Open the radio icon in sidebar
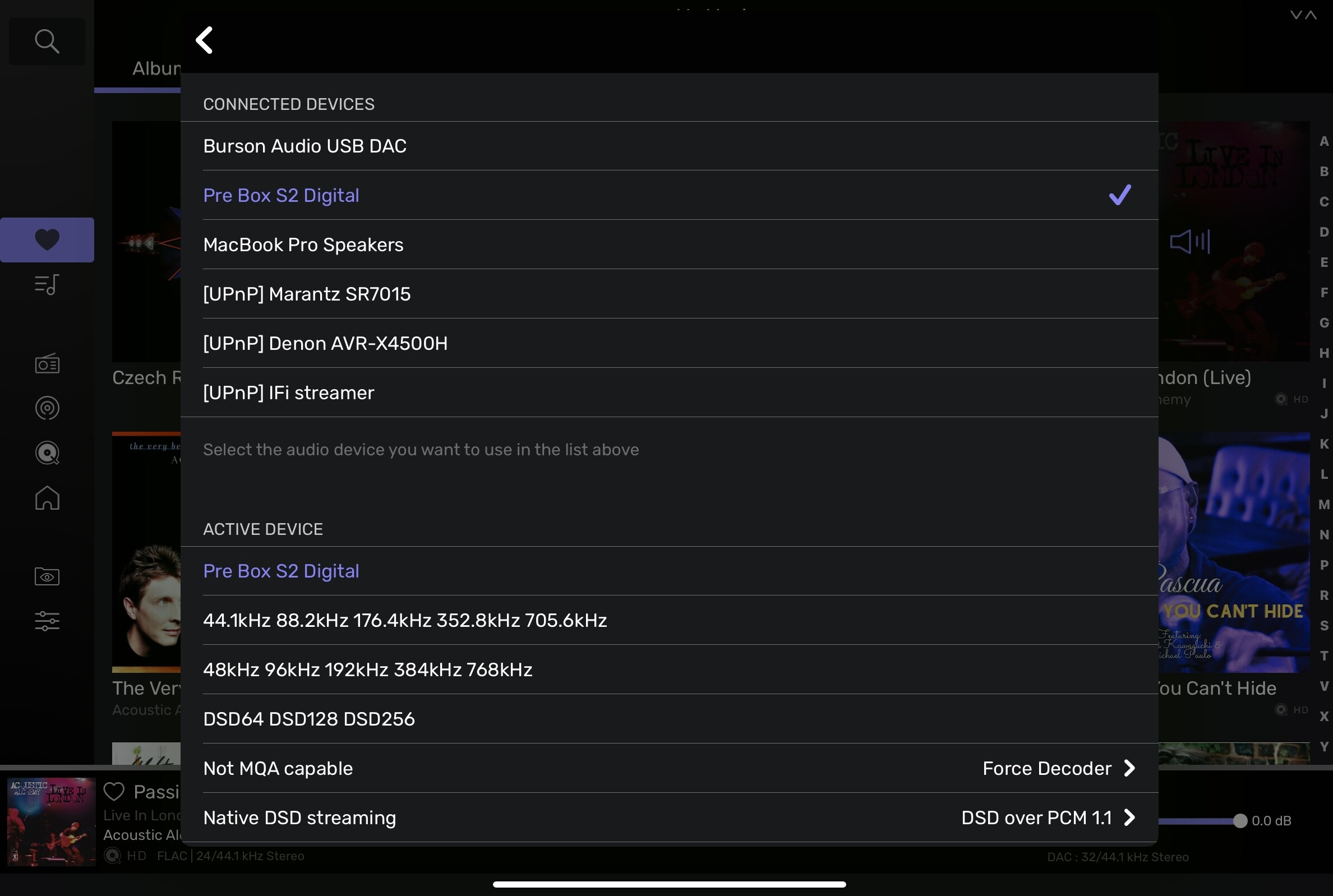Screen dimensions: 1333x896 coord(47,363)
